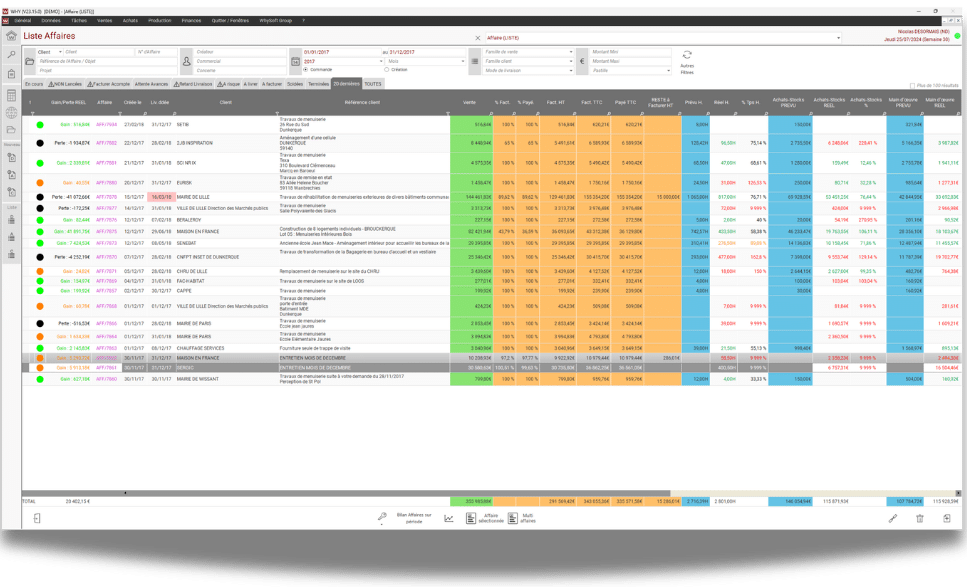Open the Affaire sélectionnée report icon
The image size is (967, 587).
click(x=471, y=519)
